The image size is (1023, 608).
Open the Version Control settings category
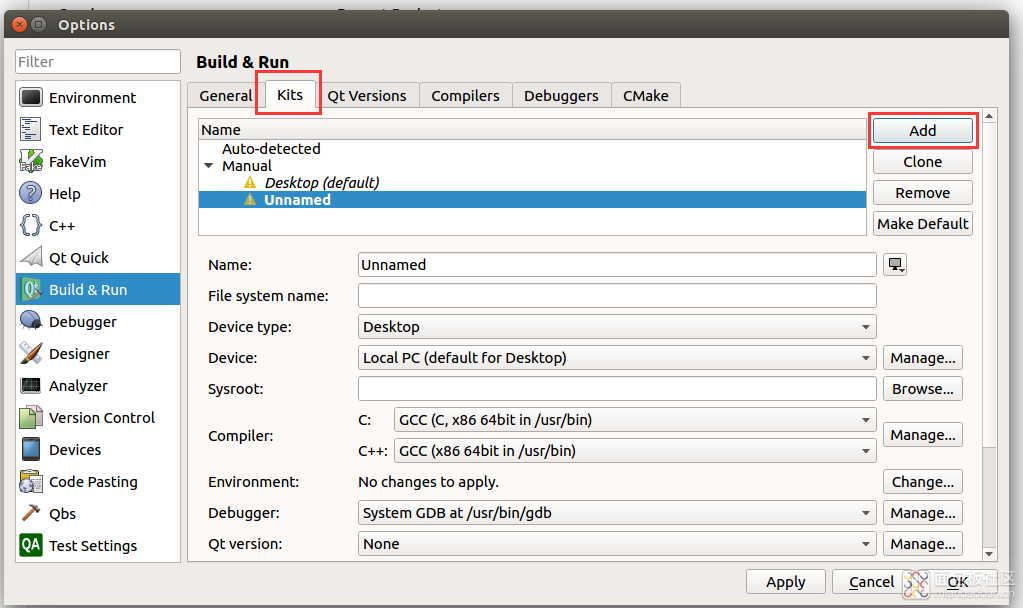pyautogui.click(x=98, y=418)
